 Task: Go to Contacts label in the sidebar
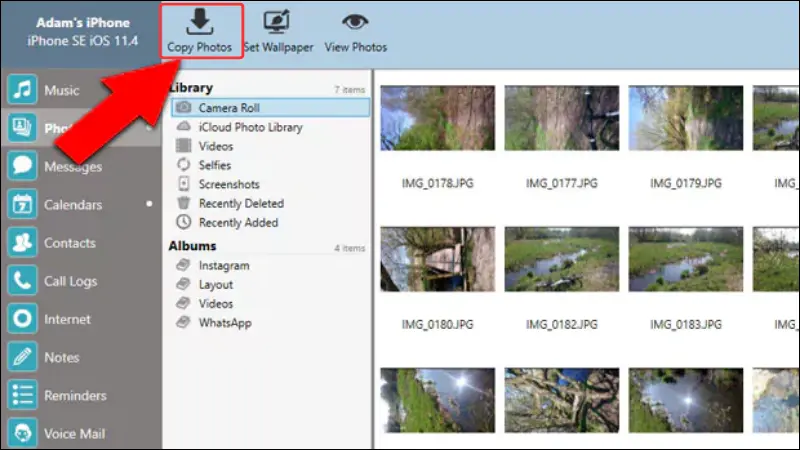[x=70, y=243]
